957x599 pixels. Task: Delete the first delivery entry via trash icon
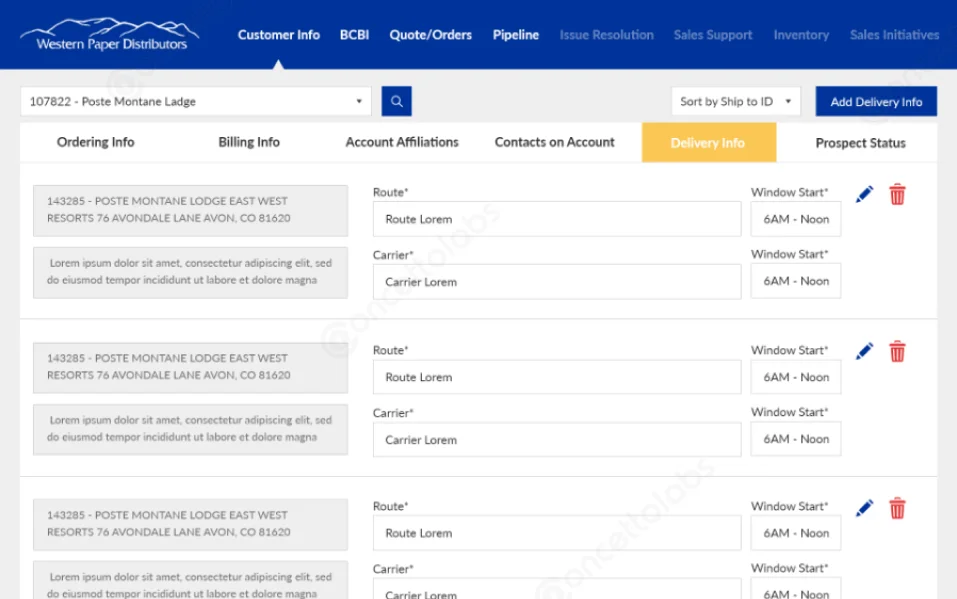(x=898, y=194)
